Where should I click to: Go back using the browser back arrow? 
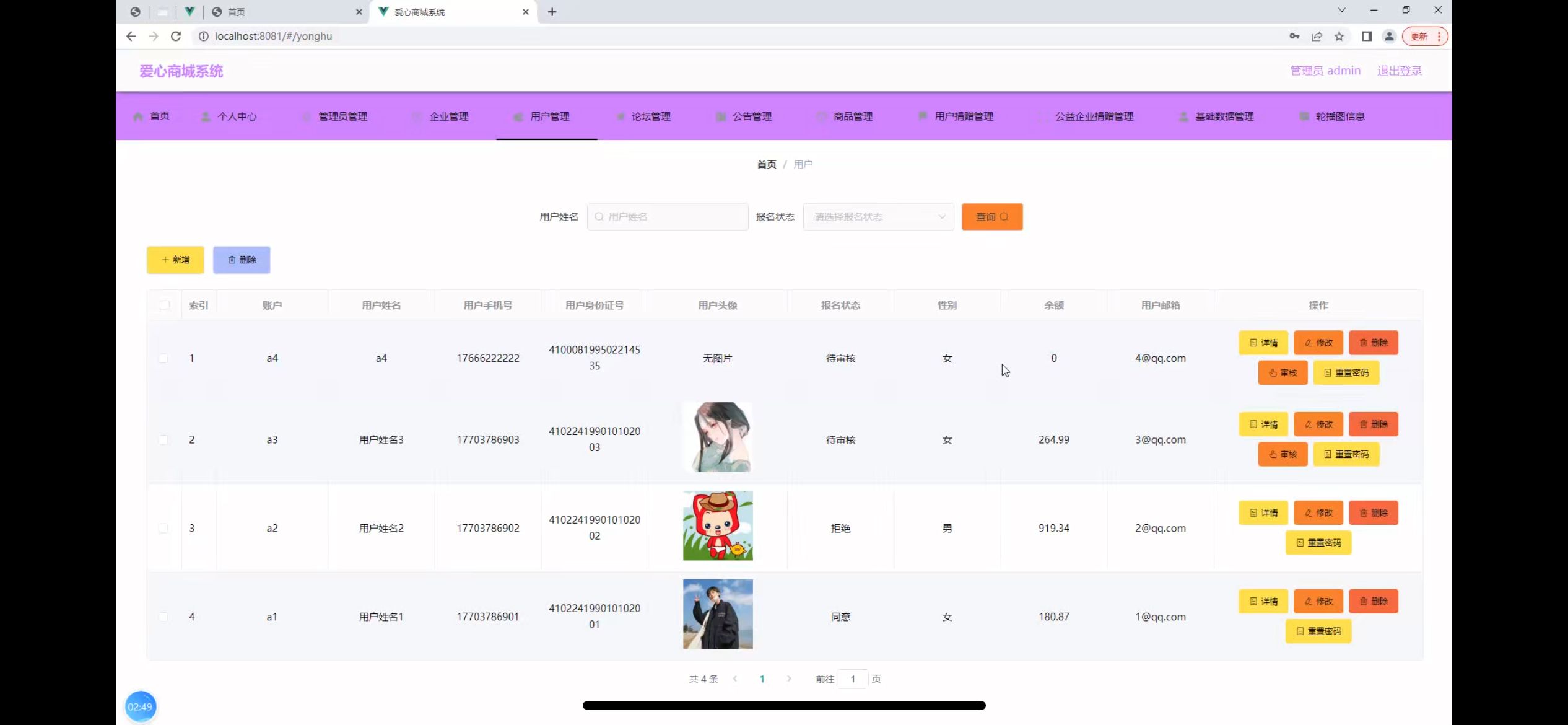click(131, 36)
